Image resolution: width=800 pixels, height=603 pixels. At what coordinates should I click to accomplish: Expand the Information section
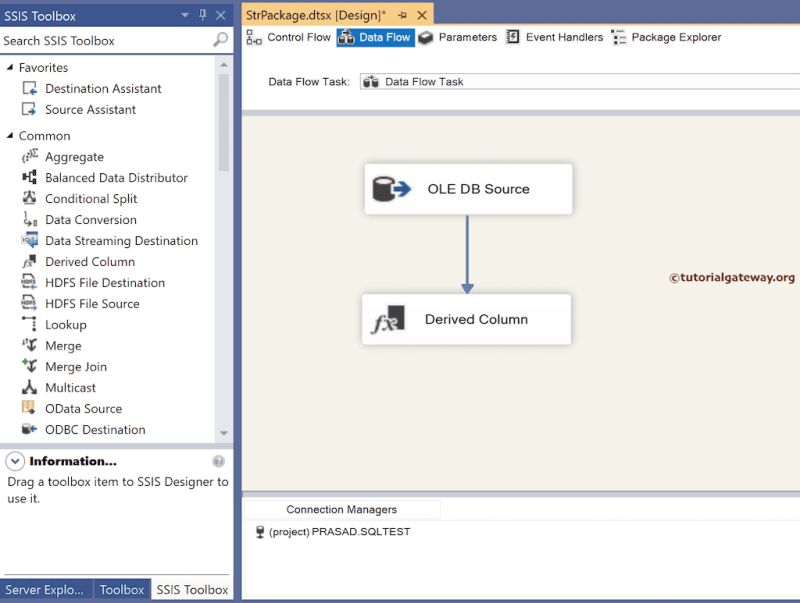click(14, 461)
